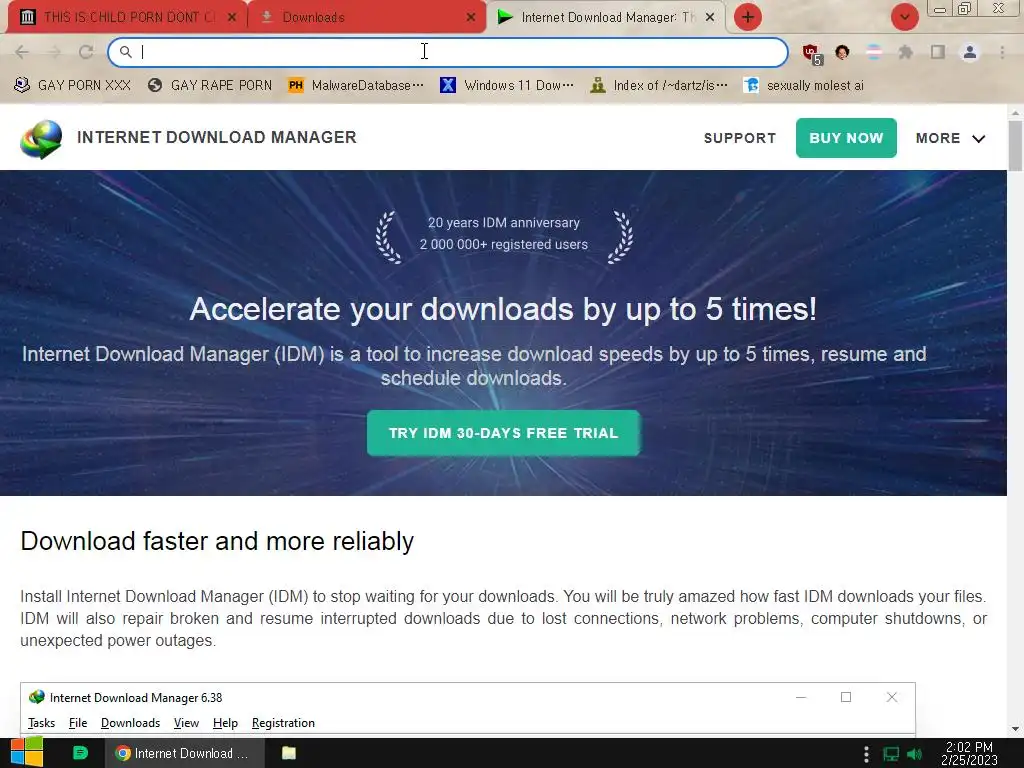Open the MalwareDatabase bookmark
Image resolution: width=1024 pixels, height=768 pixels.
[356, 85]
